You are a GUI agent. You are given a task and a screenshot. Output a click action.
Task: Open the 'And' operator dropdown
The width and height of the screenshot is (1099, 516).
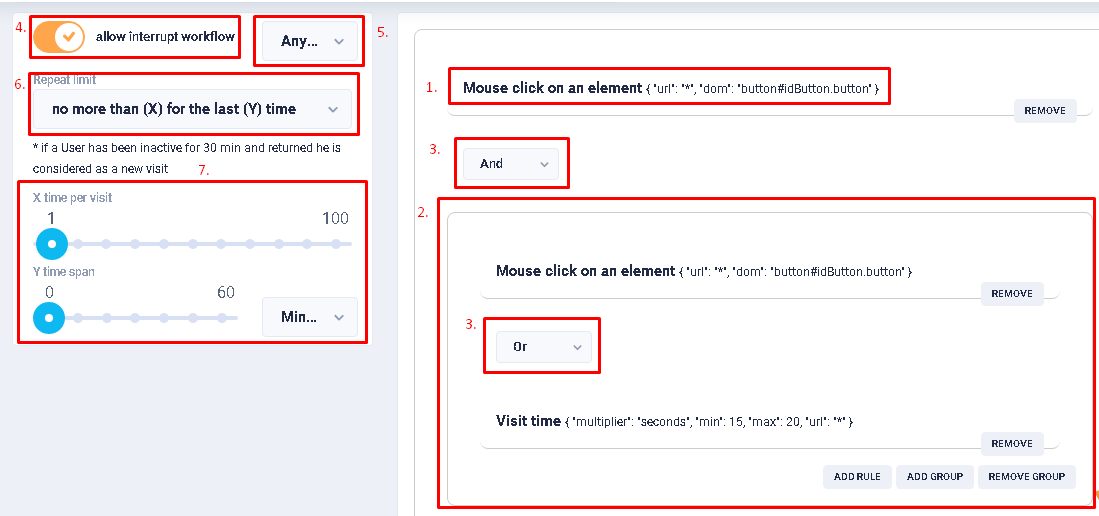click(x=511, y=163)
